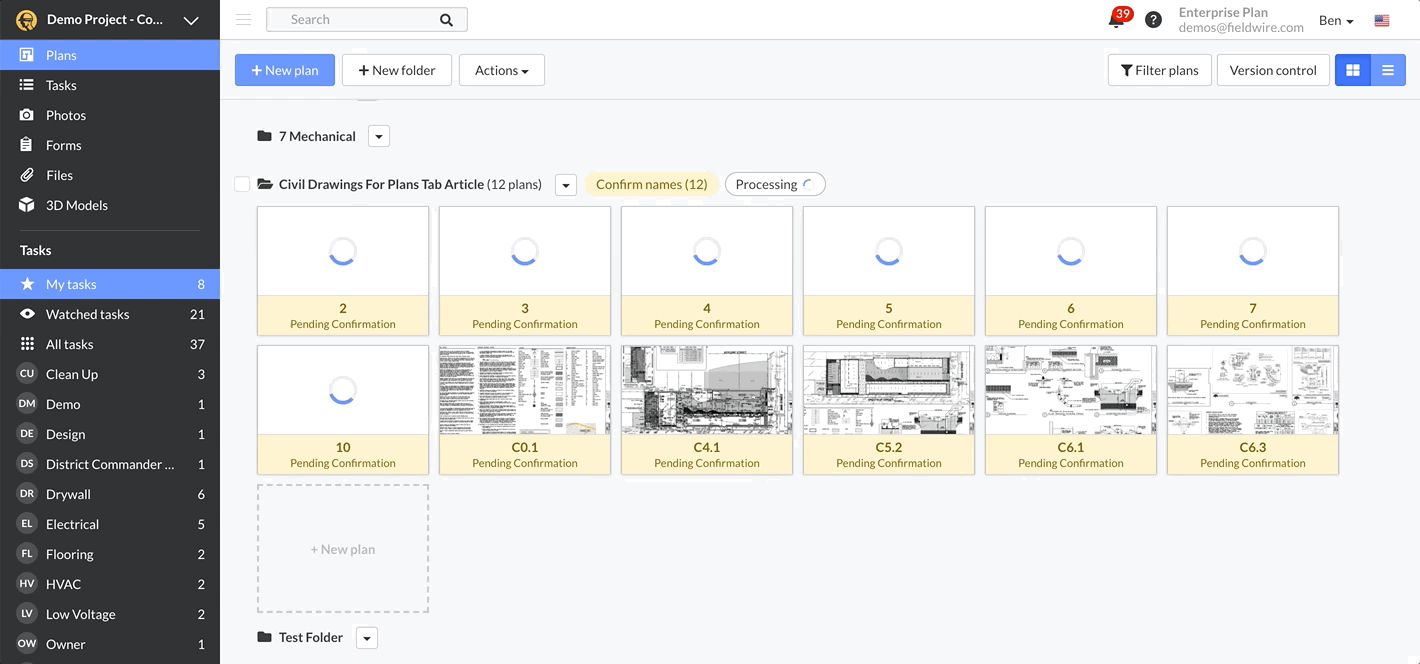Open the help question mark icon
Image resolution: width=1420 pixels, height=664 pixels.
coord(1153,19)
